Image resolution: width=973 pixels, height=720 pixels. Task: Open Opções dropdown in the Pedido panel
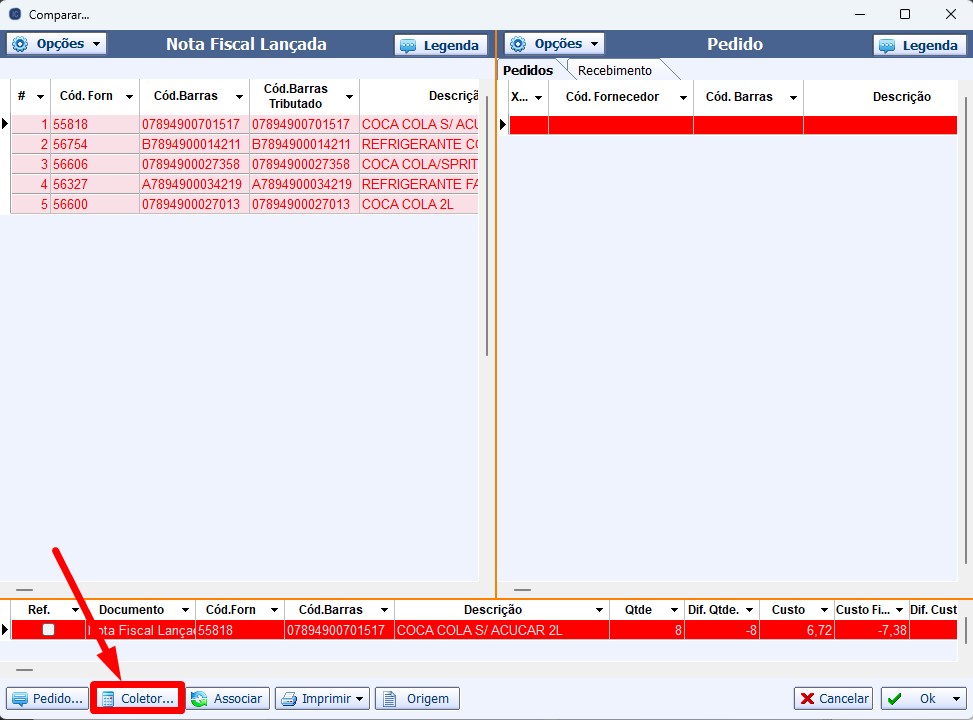(x=555, y=44)
